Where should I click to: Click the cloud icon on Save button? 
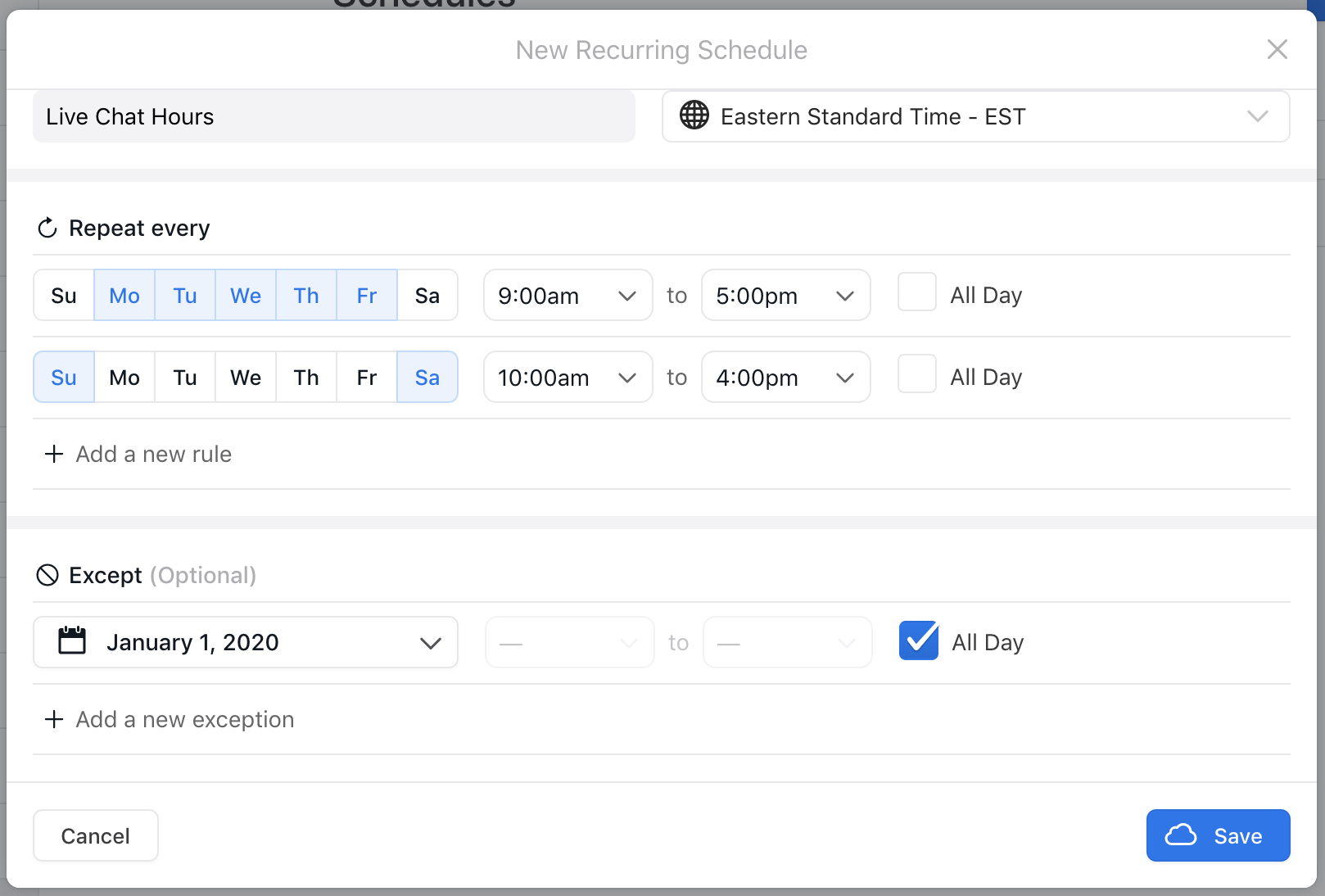(1181, 835)
